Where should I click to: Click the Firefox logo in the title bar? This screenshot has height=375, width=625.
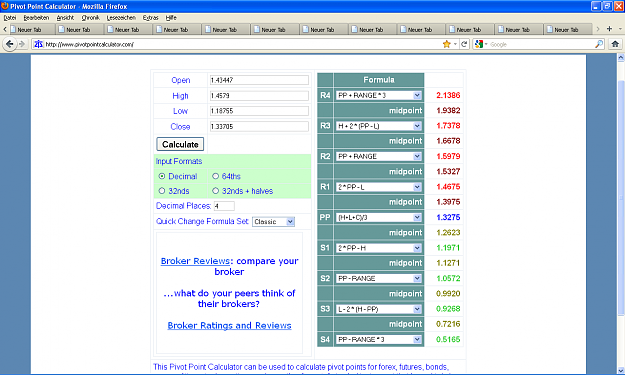pos(5,6)
